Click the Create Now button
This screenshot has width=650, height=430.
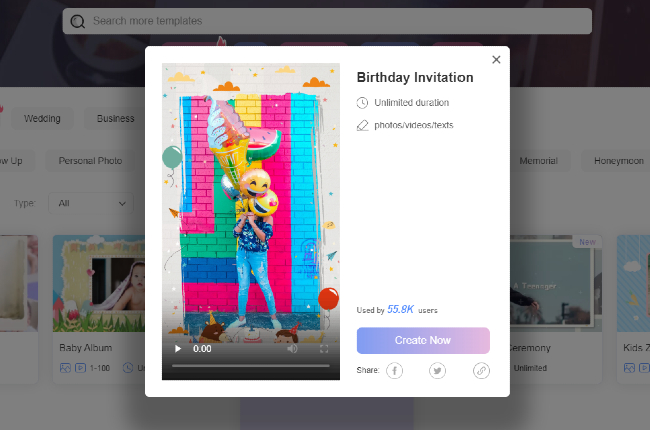(x=423, y=340)
